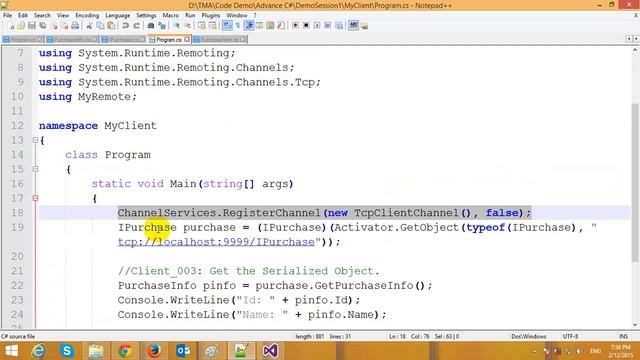This screenshot has height=360, width=640.
Task: Zoom out using toolbar magnifier icon
Action: (x=187, y=26)
